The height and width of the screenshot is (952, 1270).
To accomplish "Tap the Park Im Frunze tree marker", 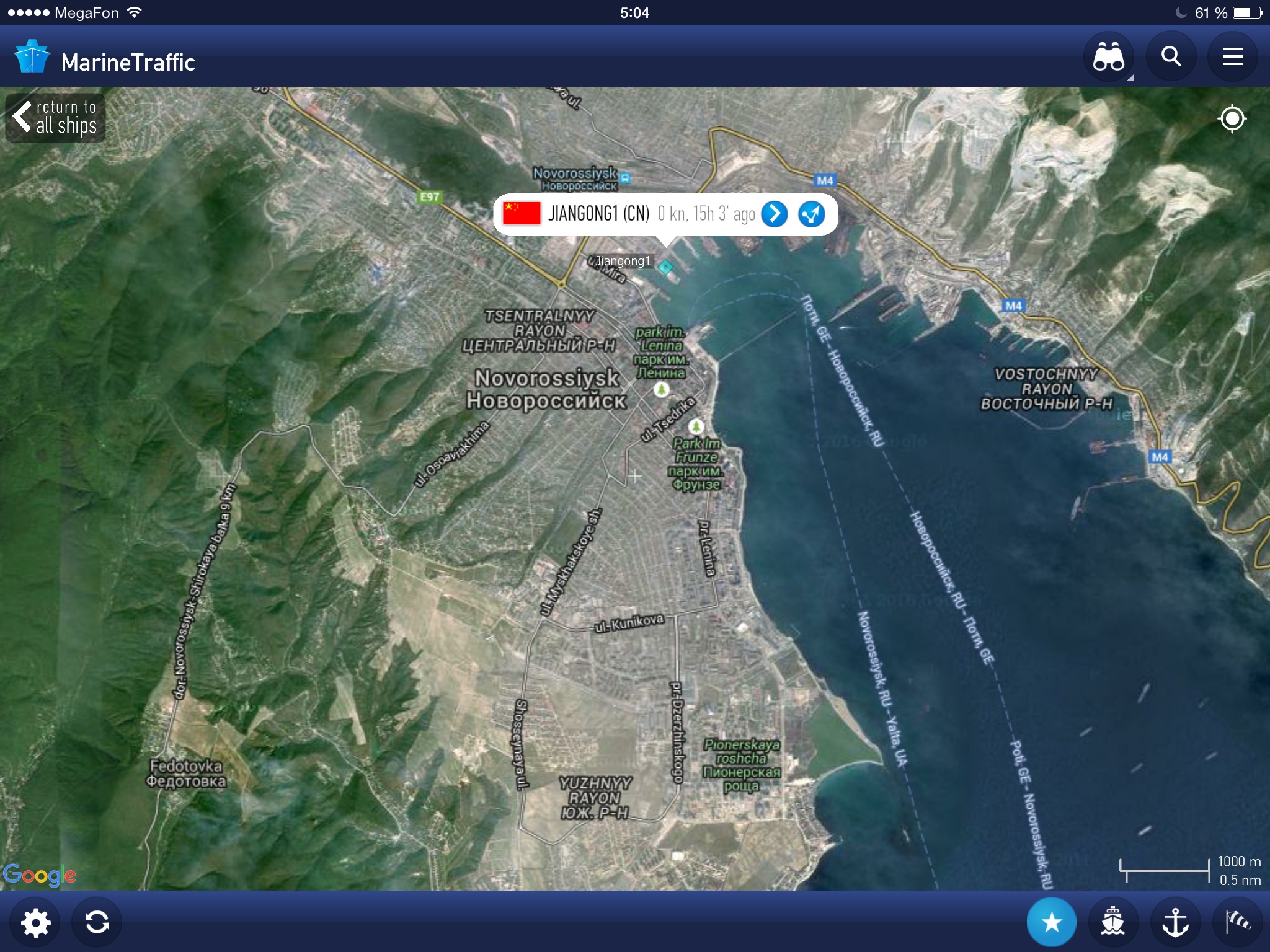I will (x=696, y=426).
